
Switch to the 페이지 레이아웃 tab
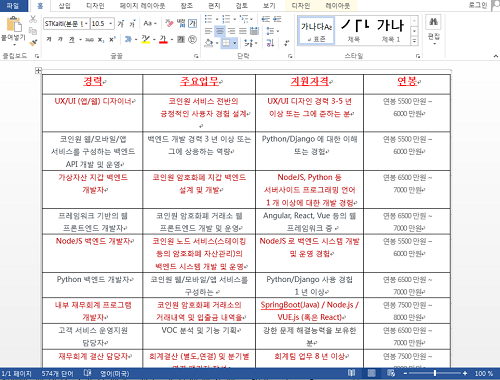(x=142, y=6)
